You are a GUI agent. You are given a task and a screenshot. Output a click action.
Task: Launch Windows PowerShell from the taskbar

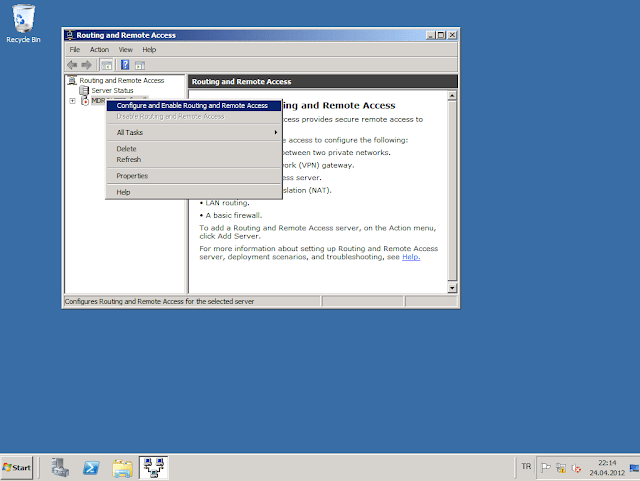tap(90, 467)
